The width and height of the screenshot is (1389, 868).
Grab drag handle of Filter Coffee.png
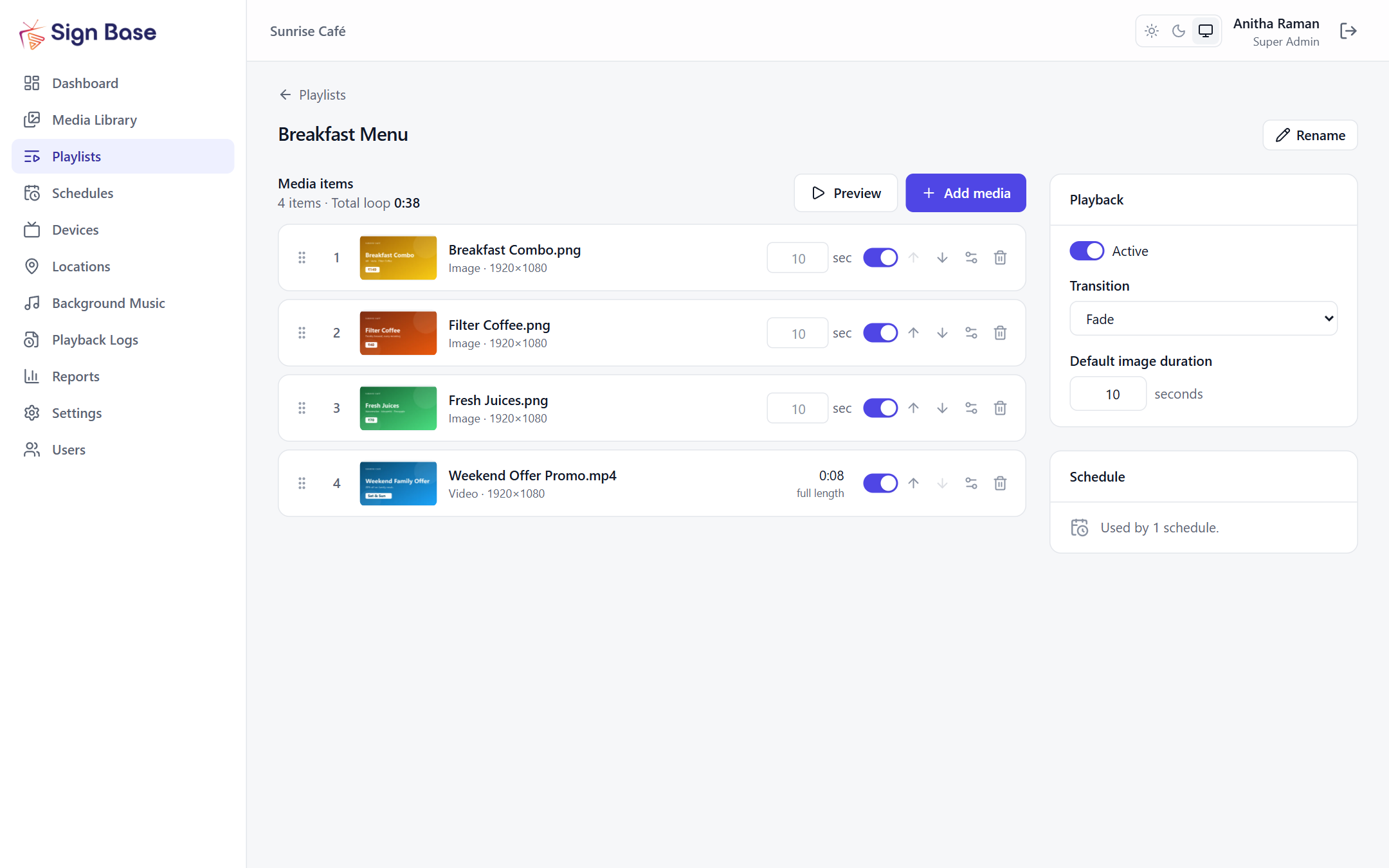[x=302, y=333]
